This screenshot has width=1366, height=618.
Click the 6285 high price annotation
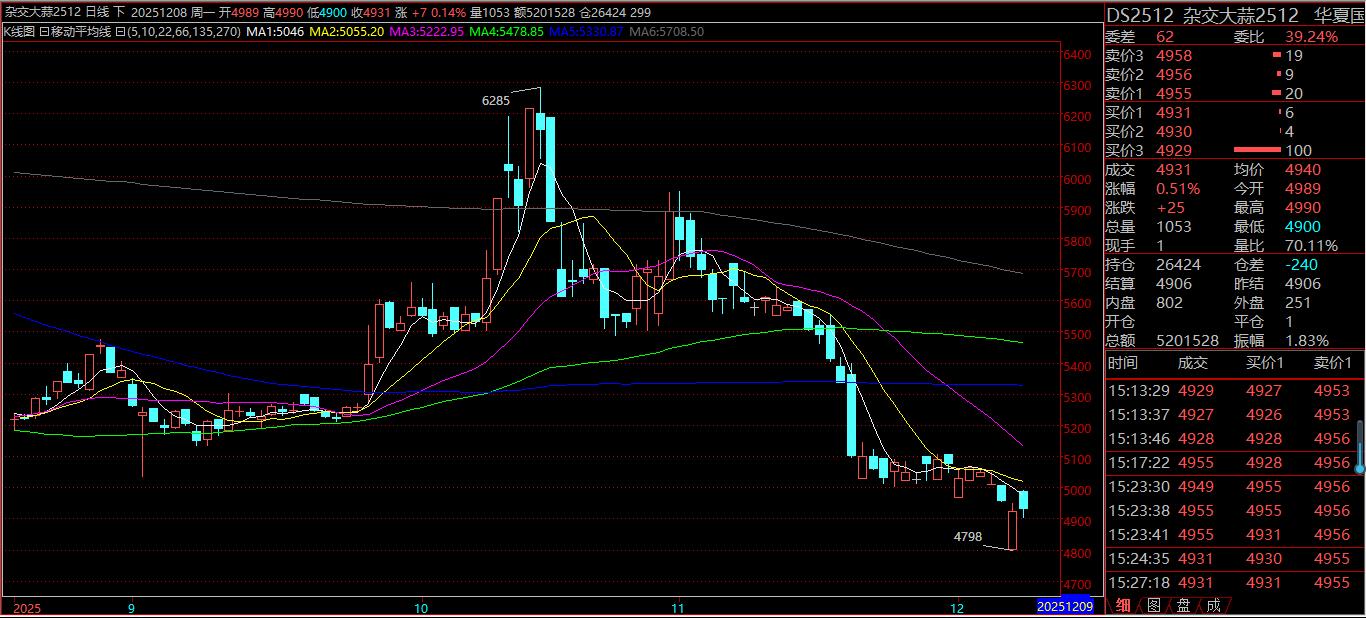495,101
